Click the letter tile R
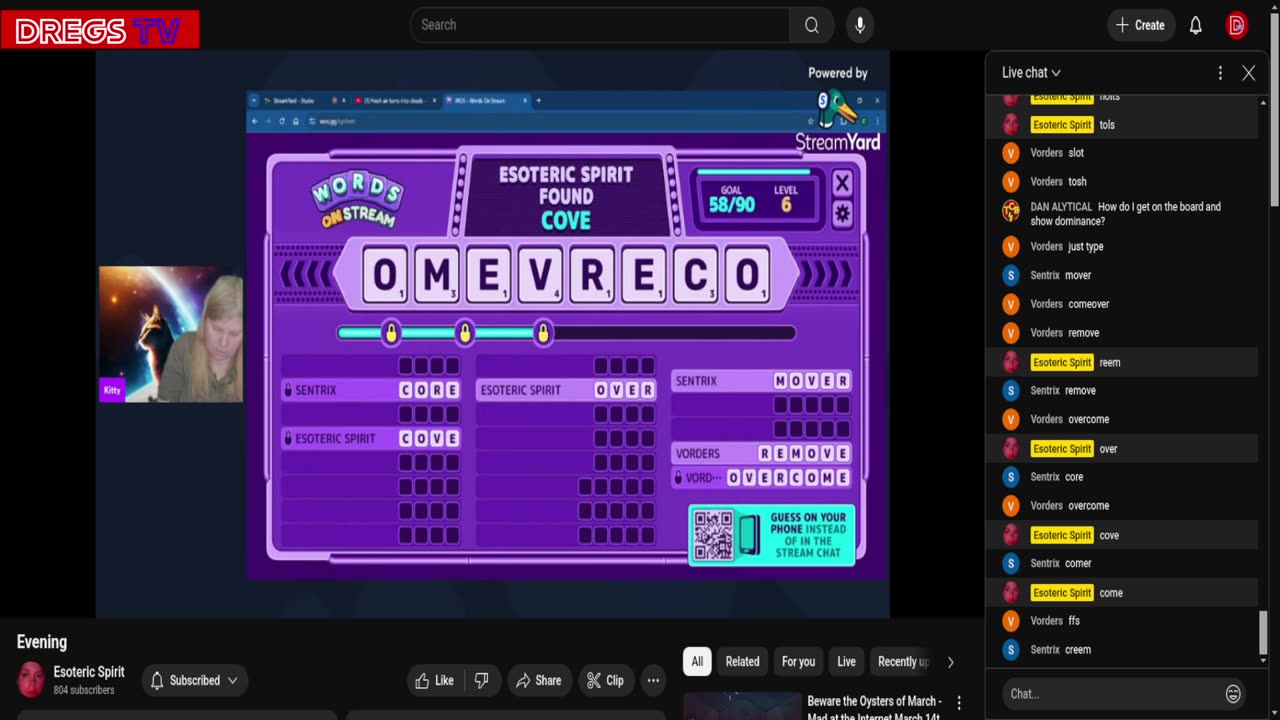 click(592, 274)
